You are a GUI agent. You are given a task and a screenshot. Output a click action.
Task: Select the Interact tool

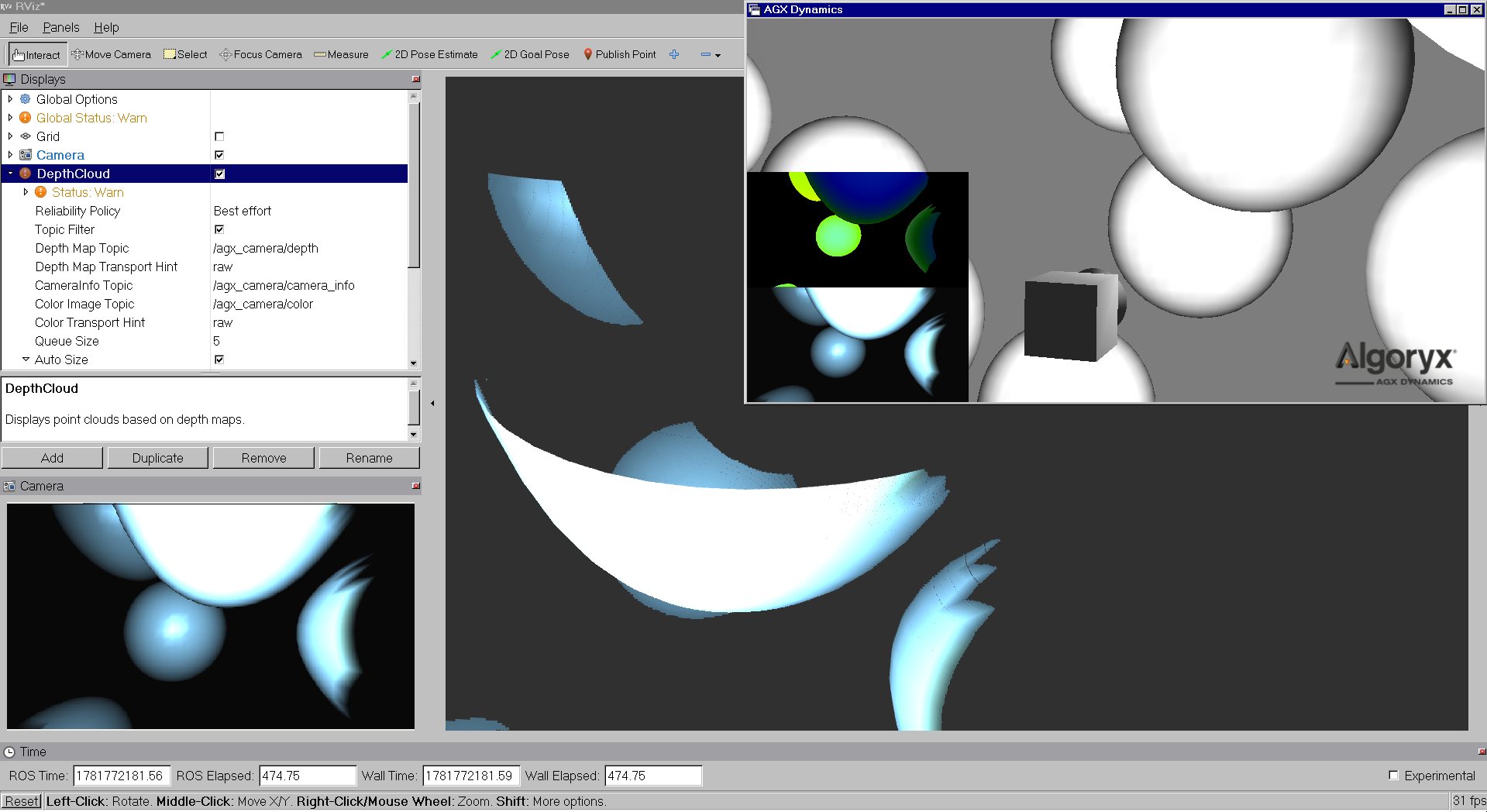[36, 55]
